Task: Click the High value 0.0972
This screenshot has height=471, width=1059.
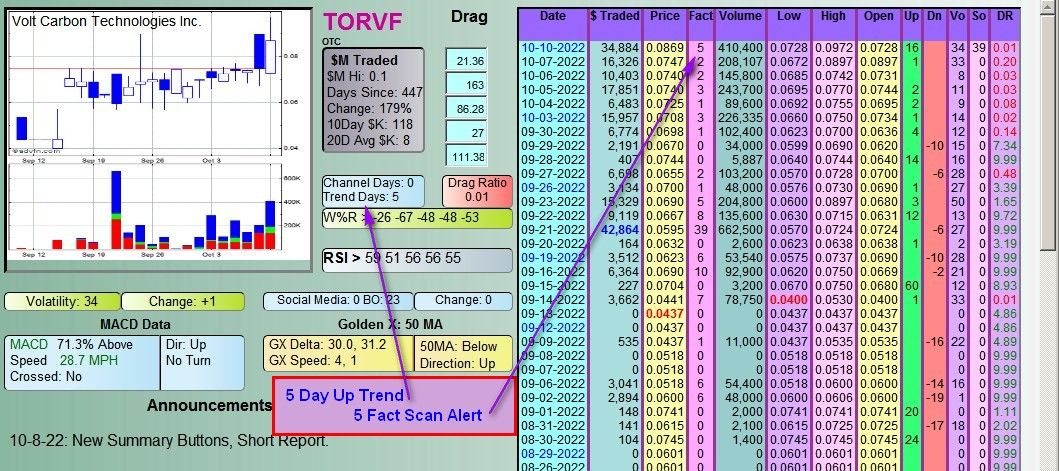Action: coord(834,48)
